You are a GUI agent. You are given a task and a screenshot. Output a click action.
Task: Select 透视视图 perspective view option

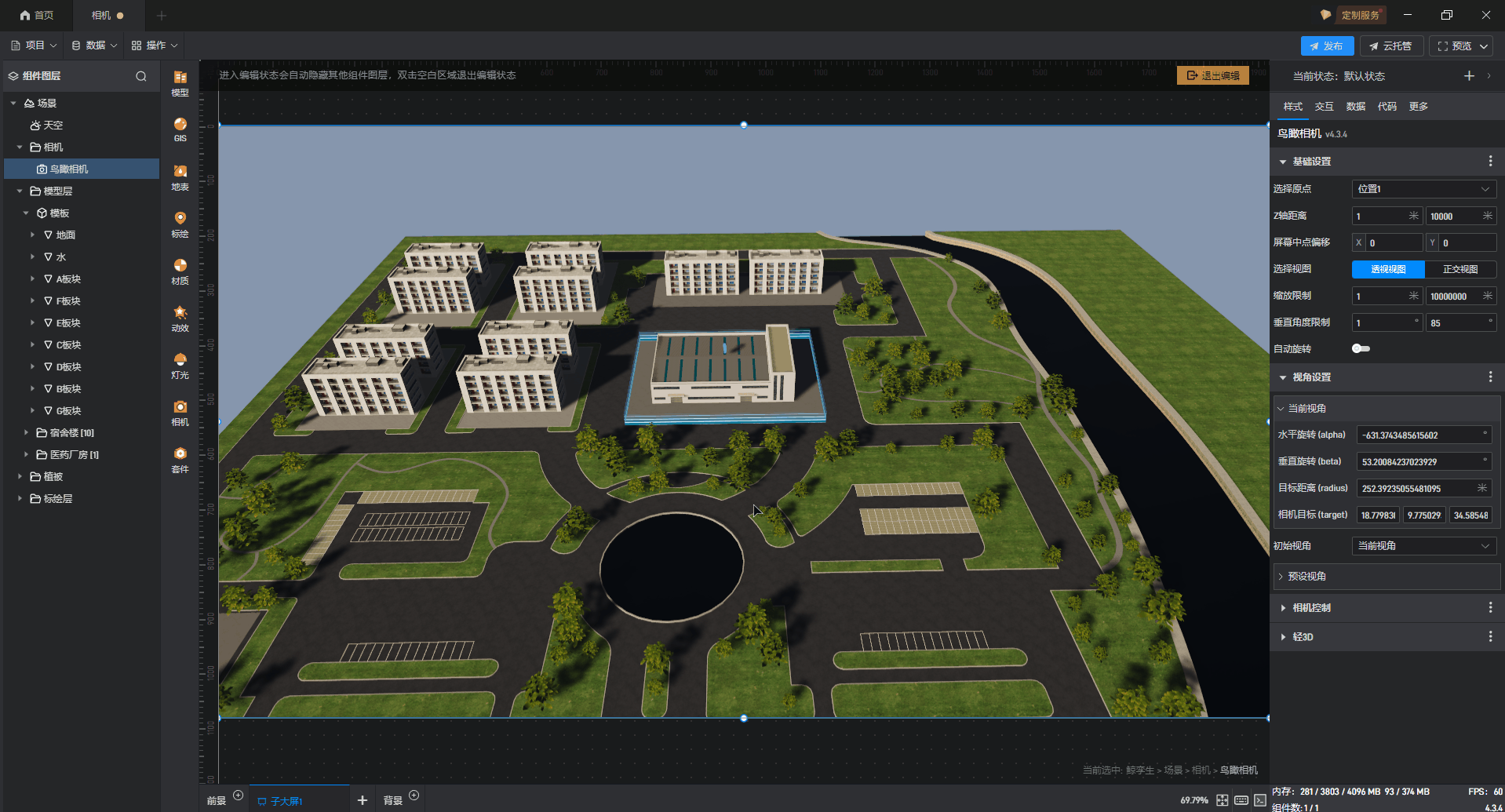[x=1387, y=269]
